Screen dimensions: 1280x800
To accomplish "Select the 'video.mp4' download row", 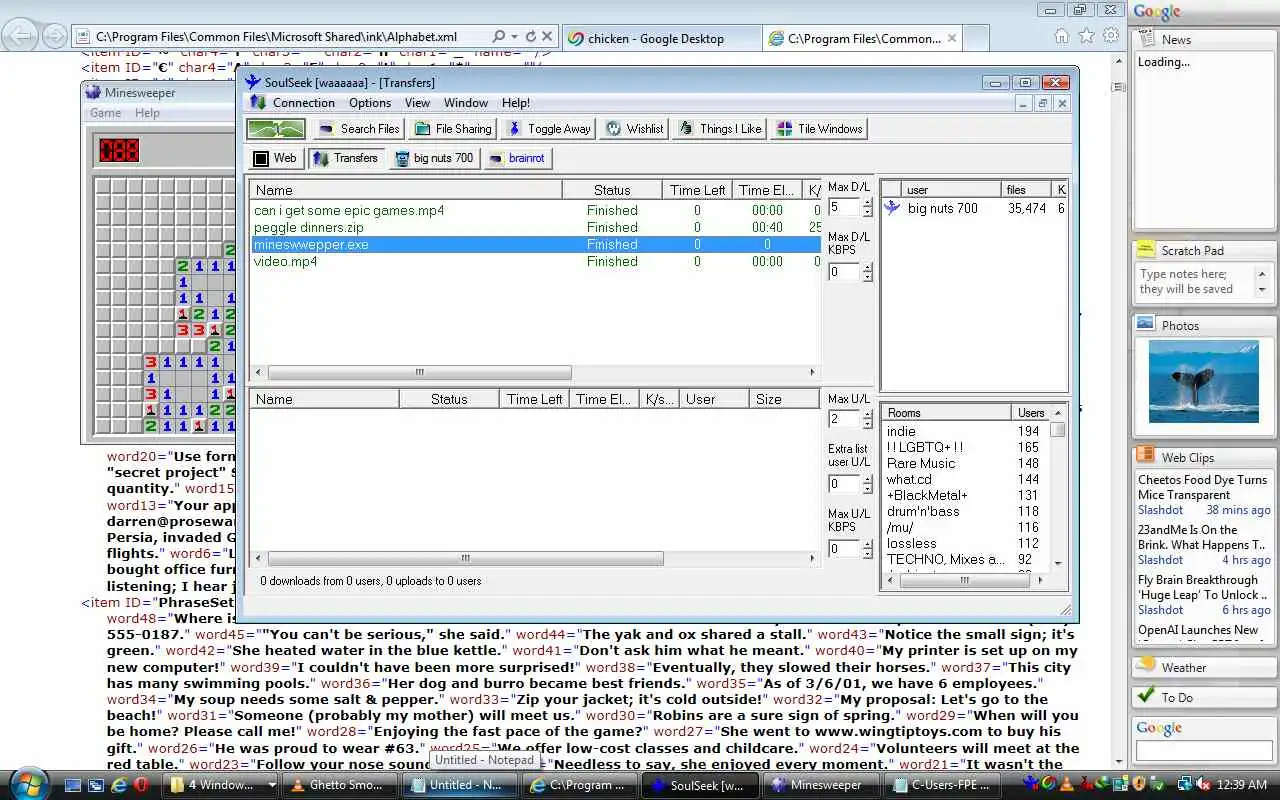I will (x=535, y=262).
